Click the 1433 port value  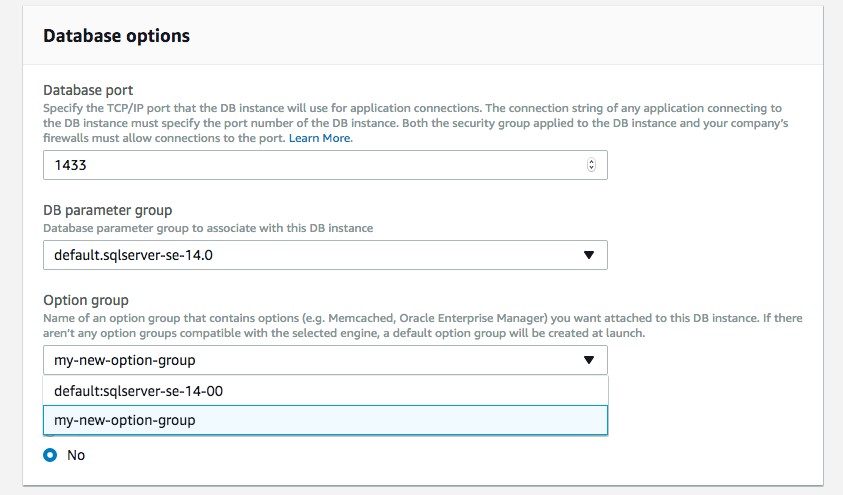point(70,165)
